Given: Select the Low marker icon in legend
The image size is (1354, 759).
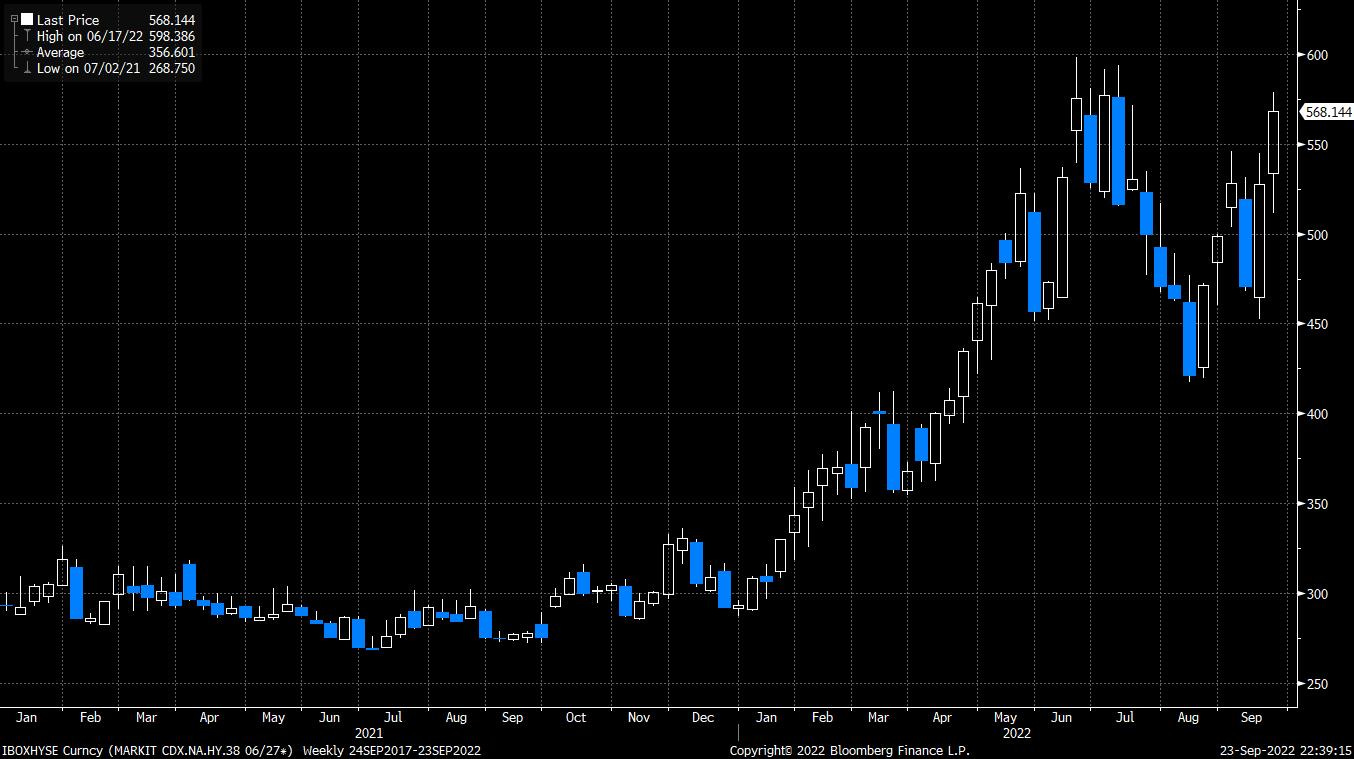Looking at the screenshot, I should pyautogui.click(x=26, y=68).
